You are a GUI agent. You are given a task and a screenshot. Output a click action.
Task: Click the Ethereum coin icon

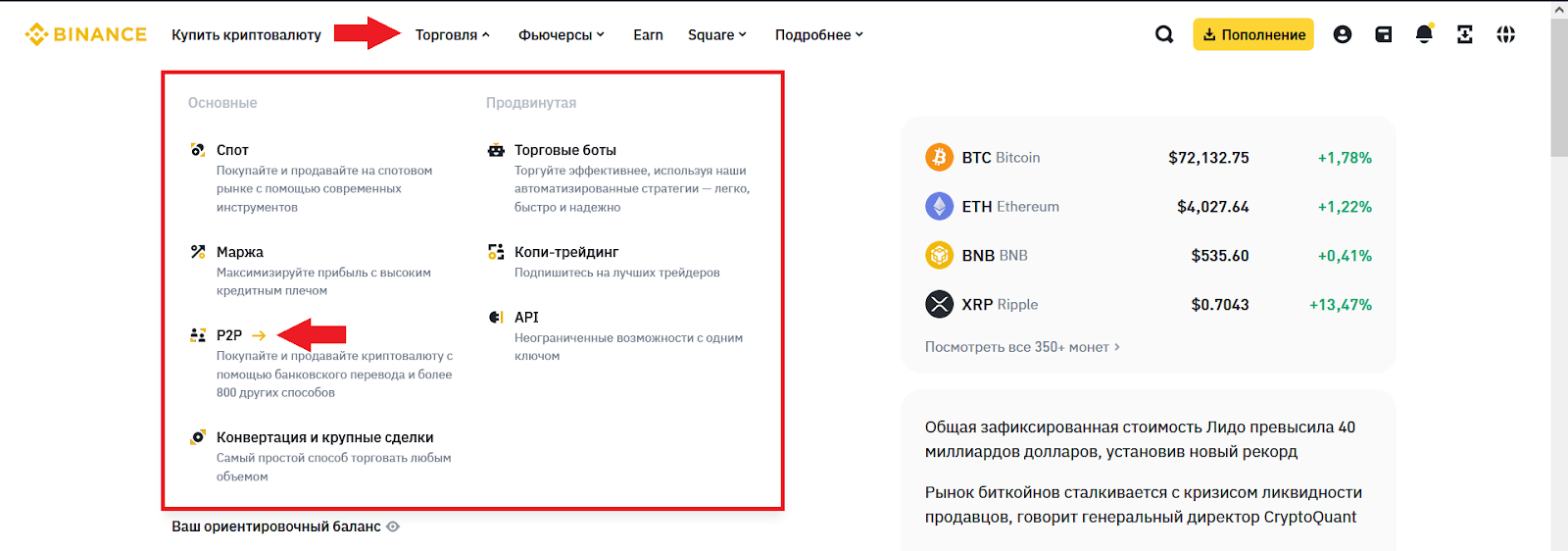click(x=939, y=206)
